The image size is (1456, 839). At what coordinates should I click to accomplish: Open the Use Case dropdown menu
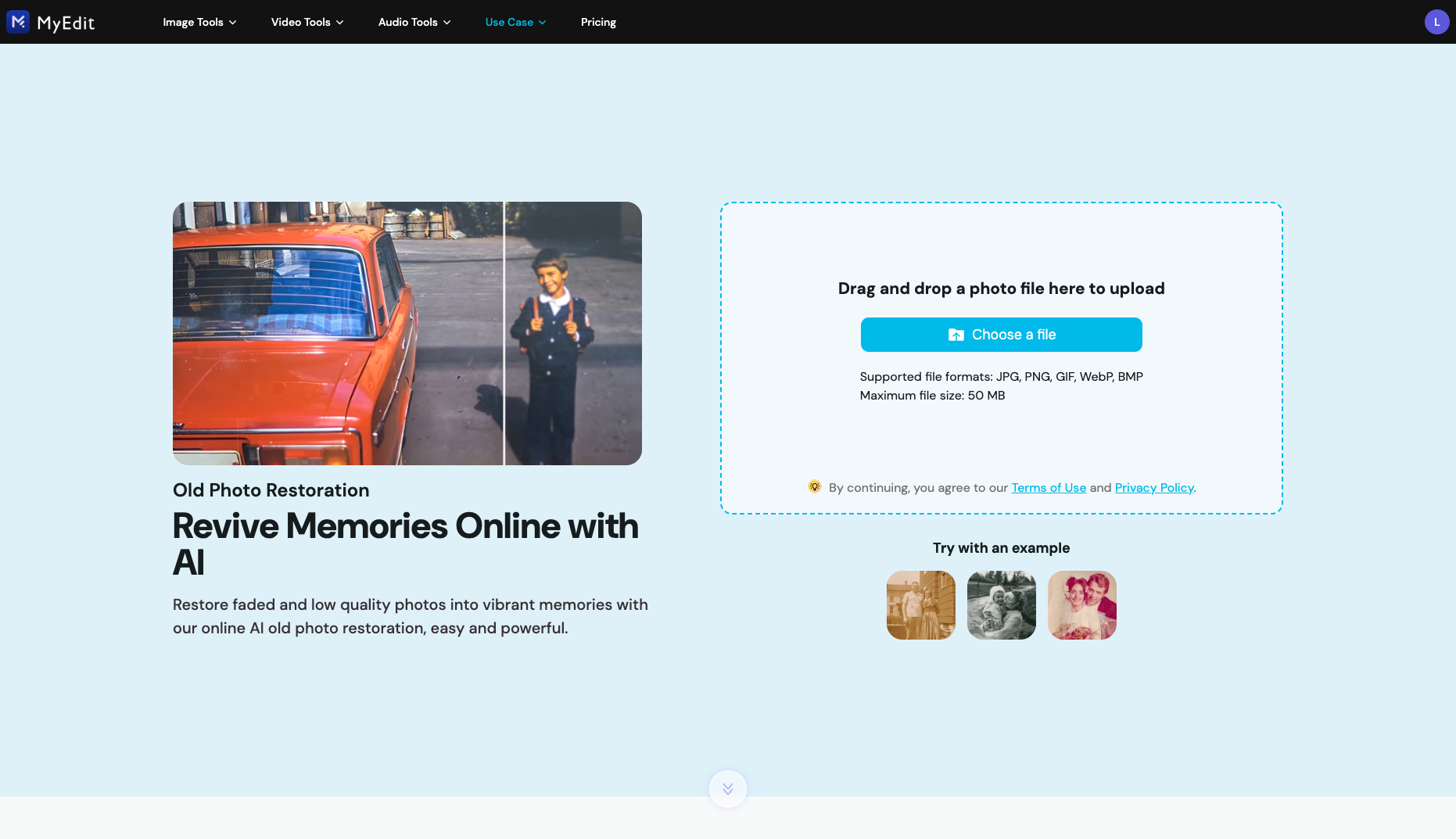click(515, 22)
